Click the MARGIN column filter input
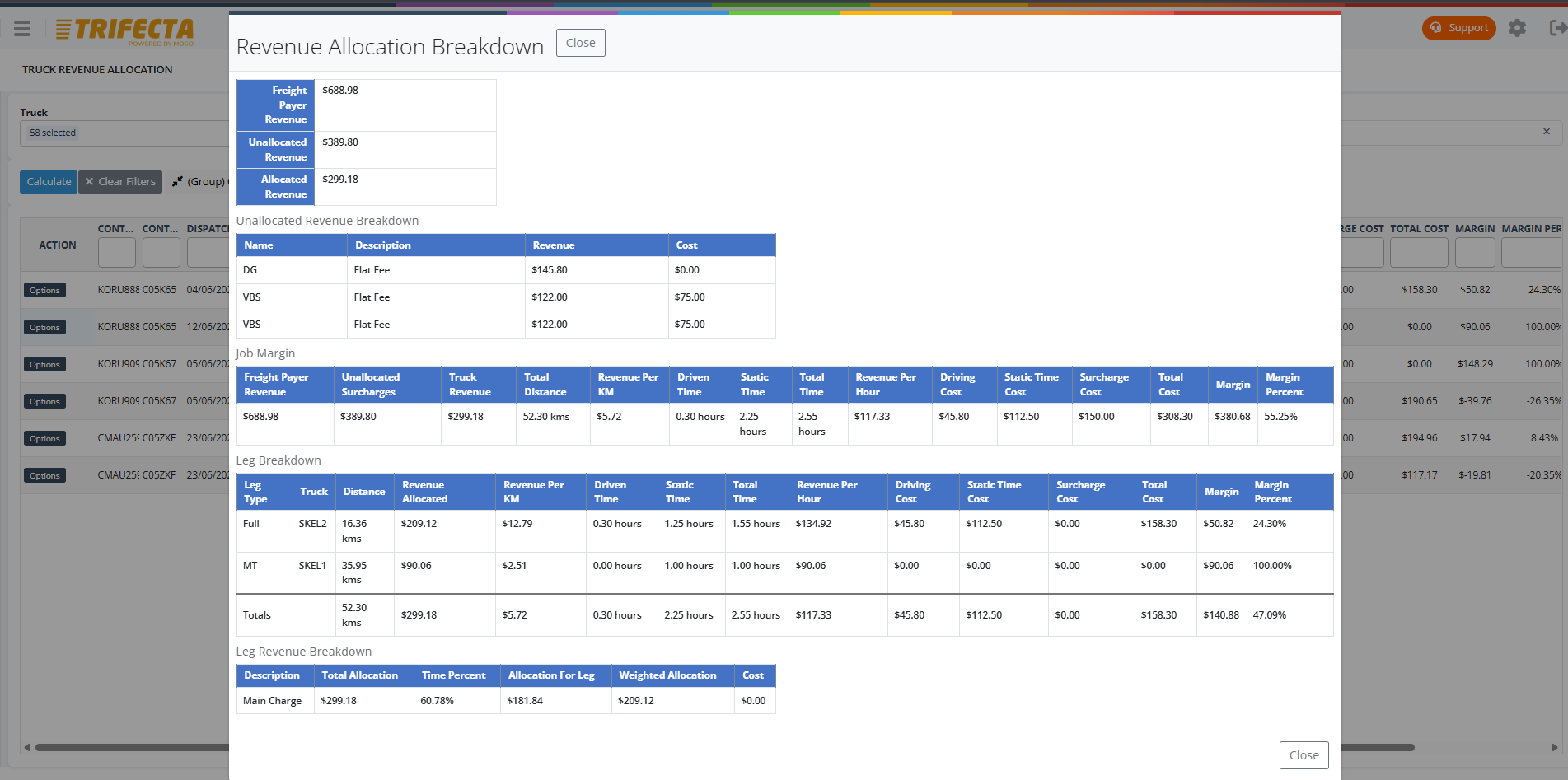 pyautogui.click(x=1475, y=253)
